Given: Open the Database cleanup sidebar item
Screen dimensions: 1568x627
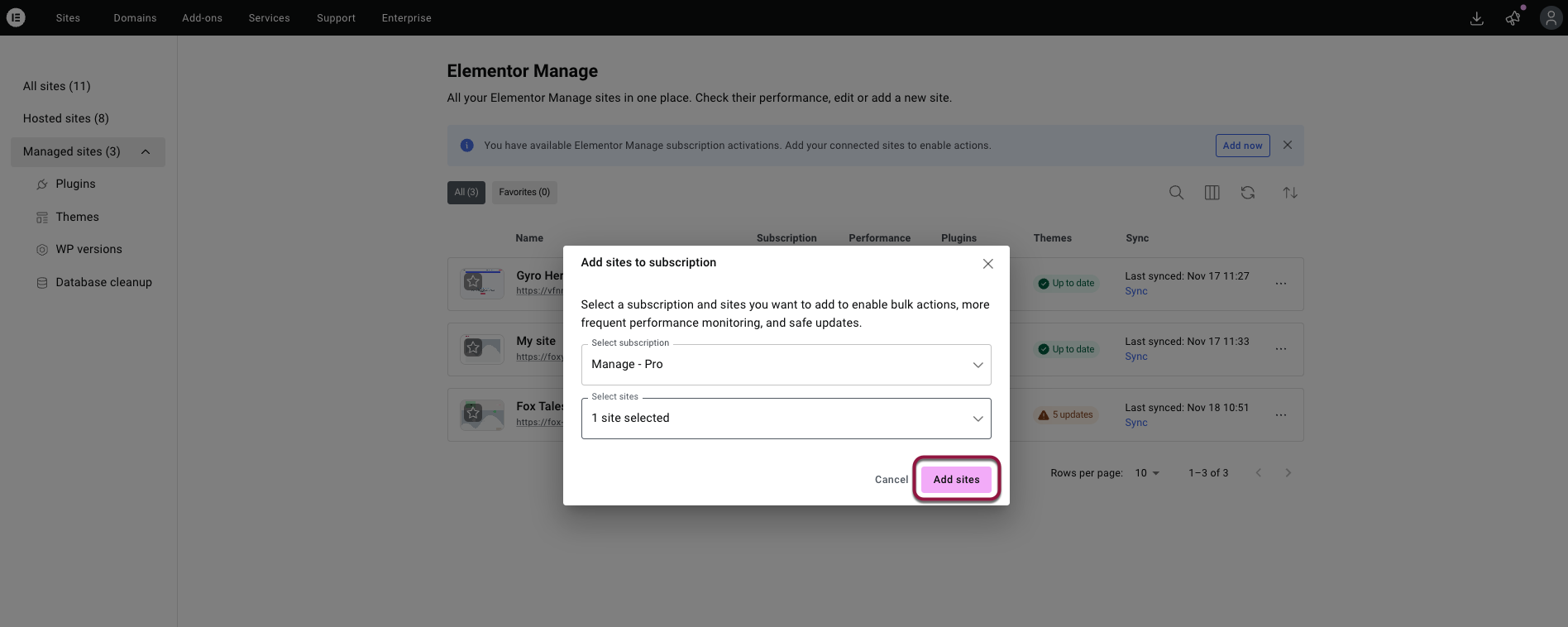Looking at the screenshot, I should point(103,282).
